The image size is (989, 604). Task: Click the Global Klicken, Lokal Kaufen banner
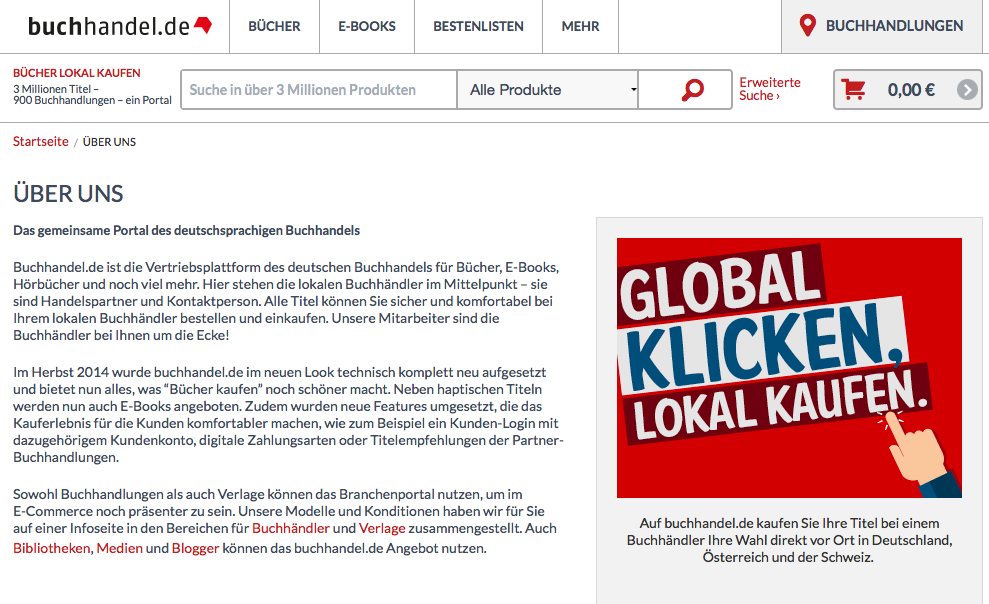click(x=789, y=367)
